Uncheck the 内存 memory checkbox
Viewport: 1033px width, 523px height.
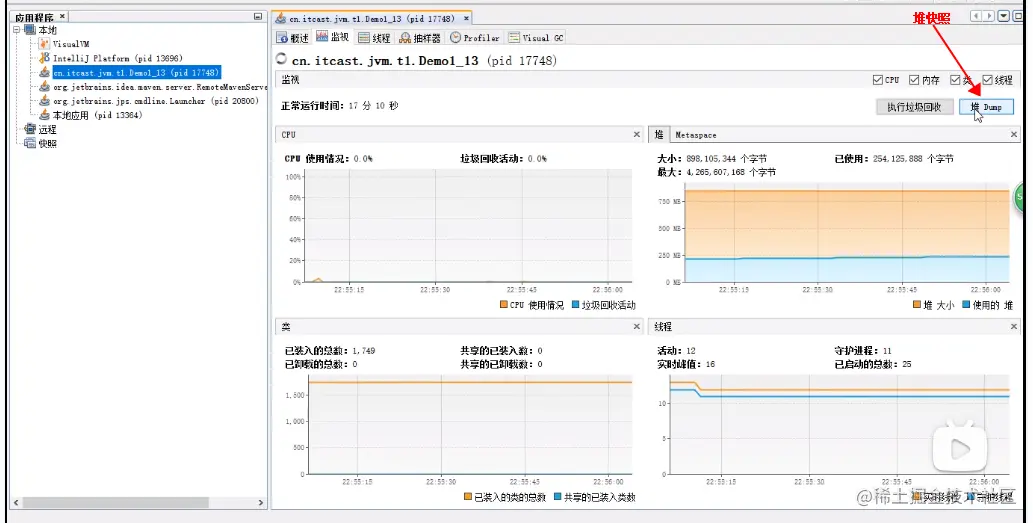[x=914, y=80]
